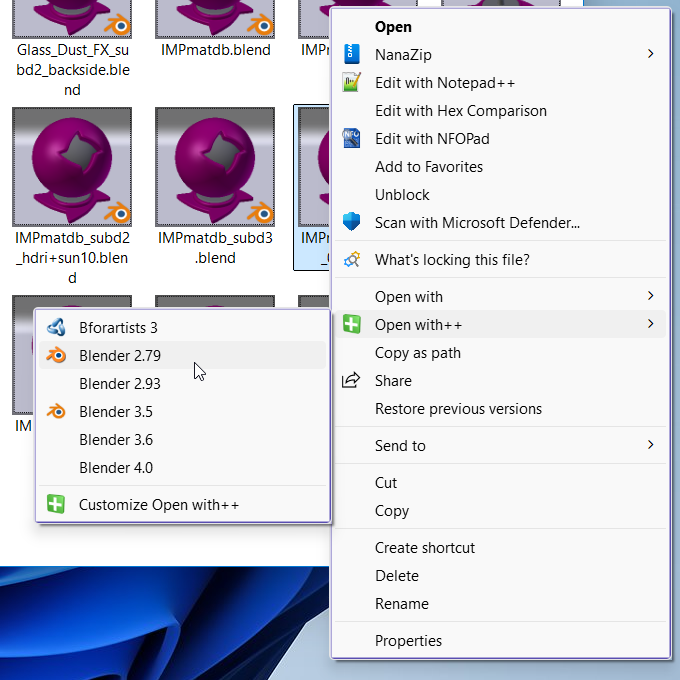Image resolution: width=680 pixels, height=680 pixels.
Task: Open Properties from the context menu
Action: 408,641
